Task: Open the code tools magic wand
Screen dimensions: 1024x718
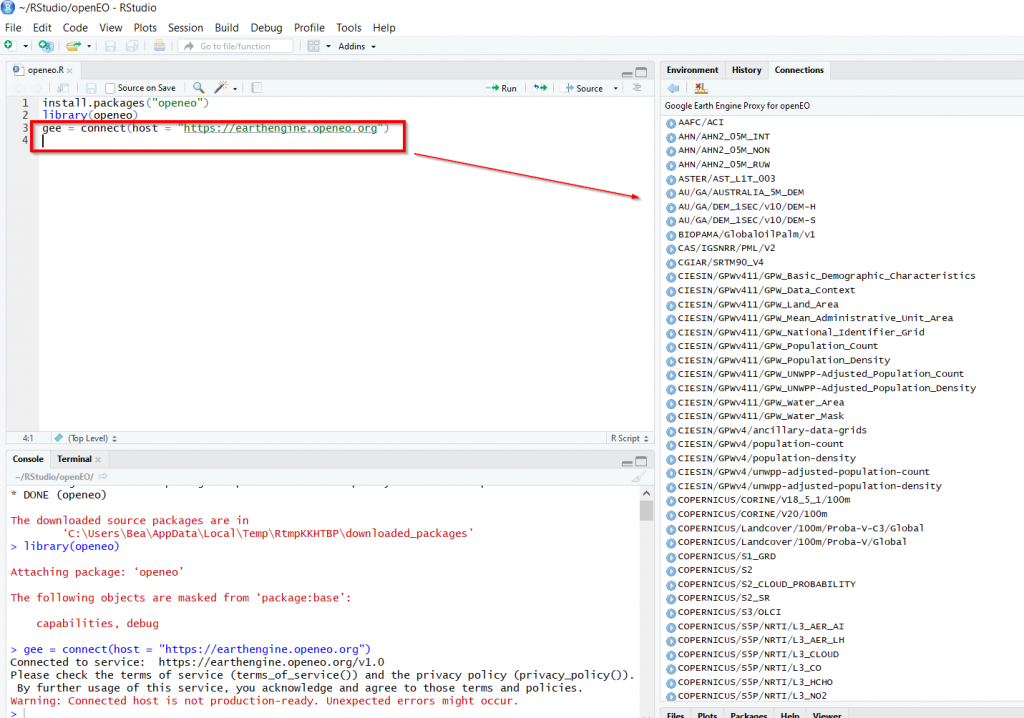Action: [221, 88]
